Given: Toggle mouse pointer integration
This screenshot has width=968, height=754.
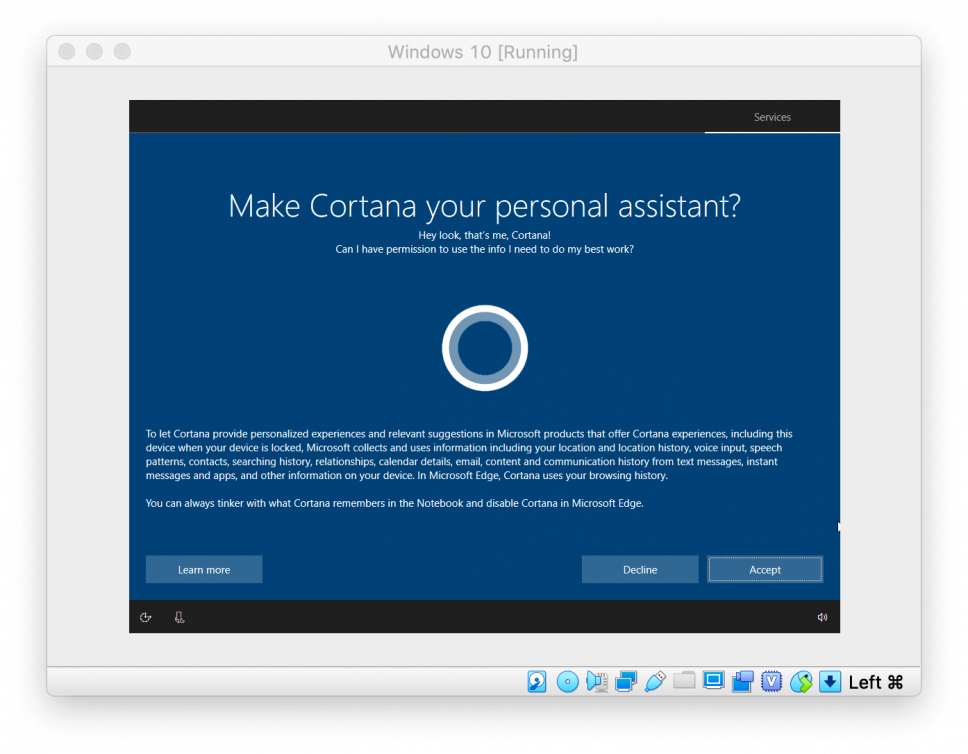Looking at the screenshot, I should [801, 681].
